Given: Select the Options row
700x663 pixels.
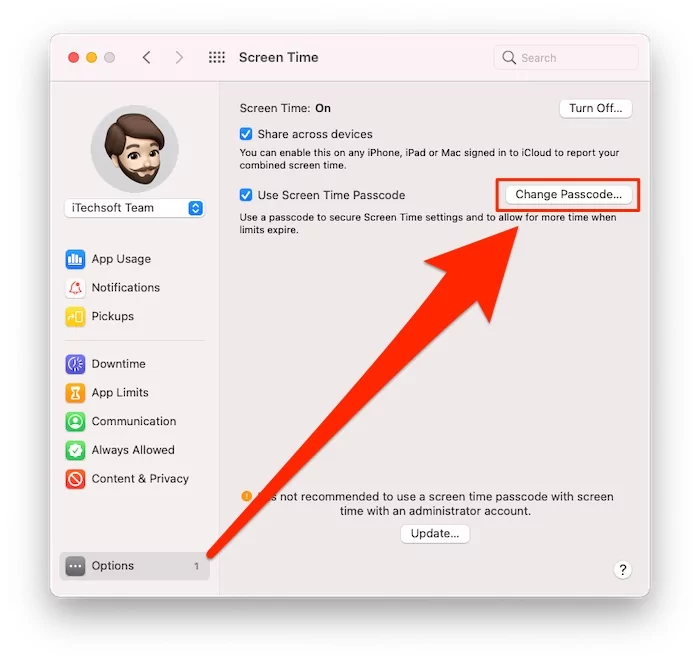Looking at the screenshot, I should (134, 566).
